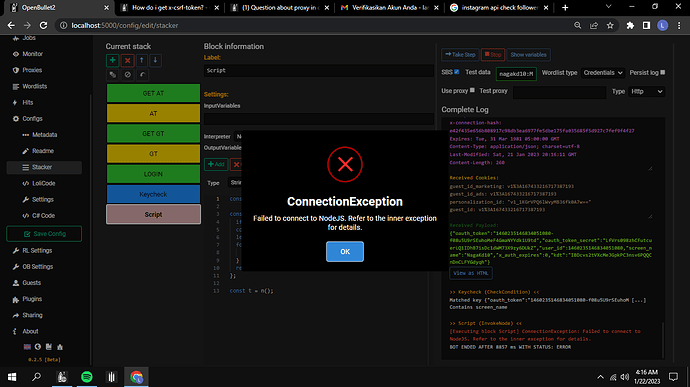Image resolution: width=690 pixels, height=387 pixels.
Task: Click the lock icon in sidebar footer
Action: pyautogui.click(x=60, y=347)
